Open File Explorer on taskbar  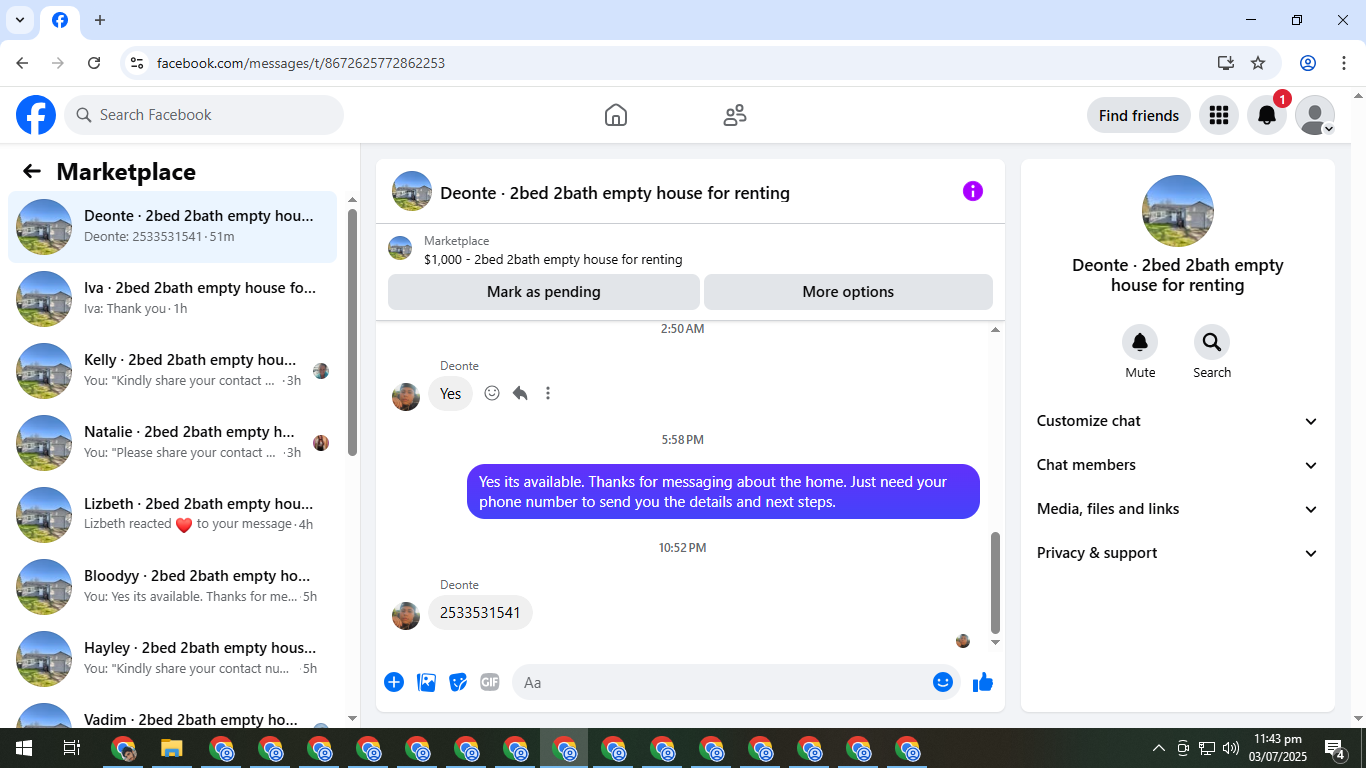click(x=172, y=748)
